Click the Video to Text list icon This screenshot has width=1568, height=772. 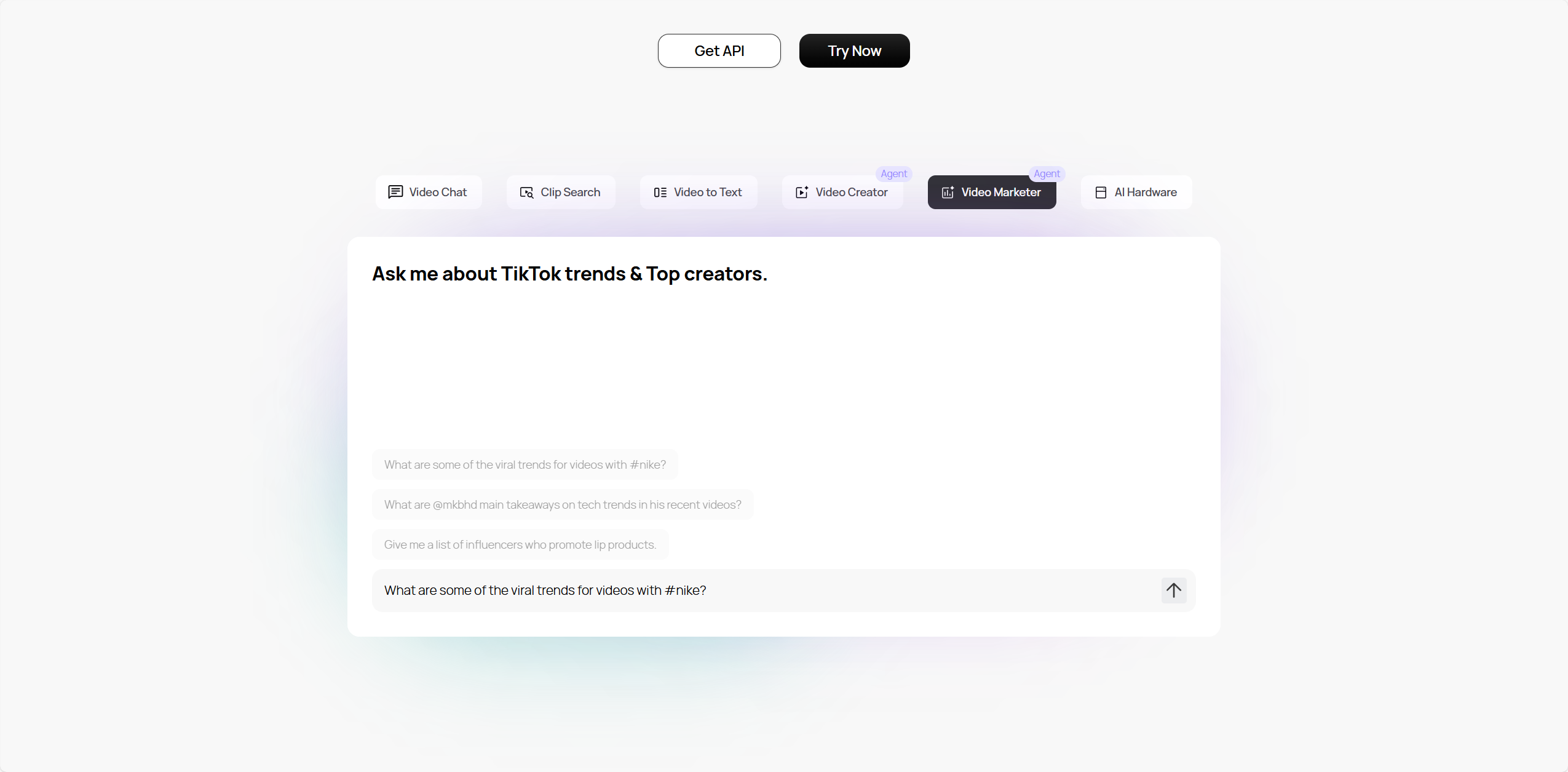tap(660, 193)
